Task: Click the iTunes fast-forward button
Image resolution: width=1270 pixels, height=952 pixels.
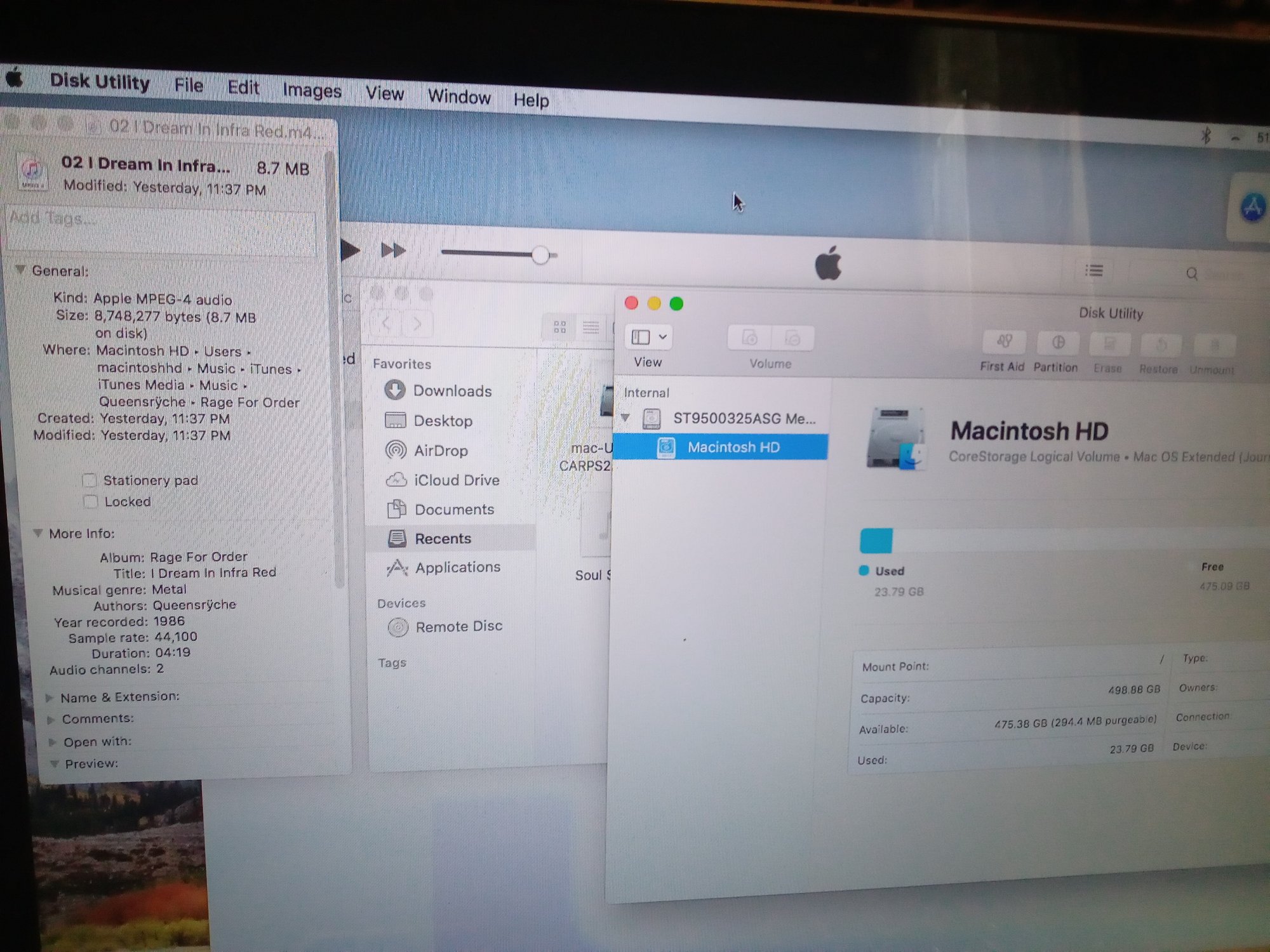Action: [393, 251]
